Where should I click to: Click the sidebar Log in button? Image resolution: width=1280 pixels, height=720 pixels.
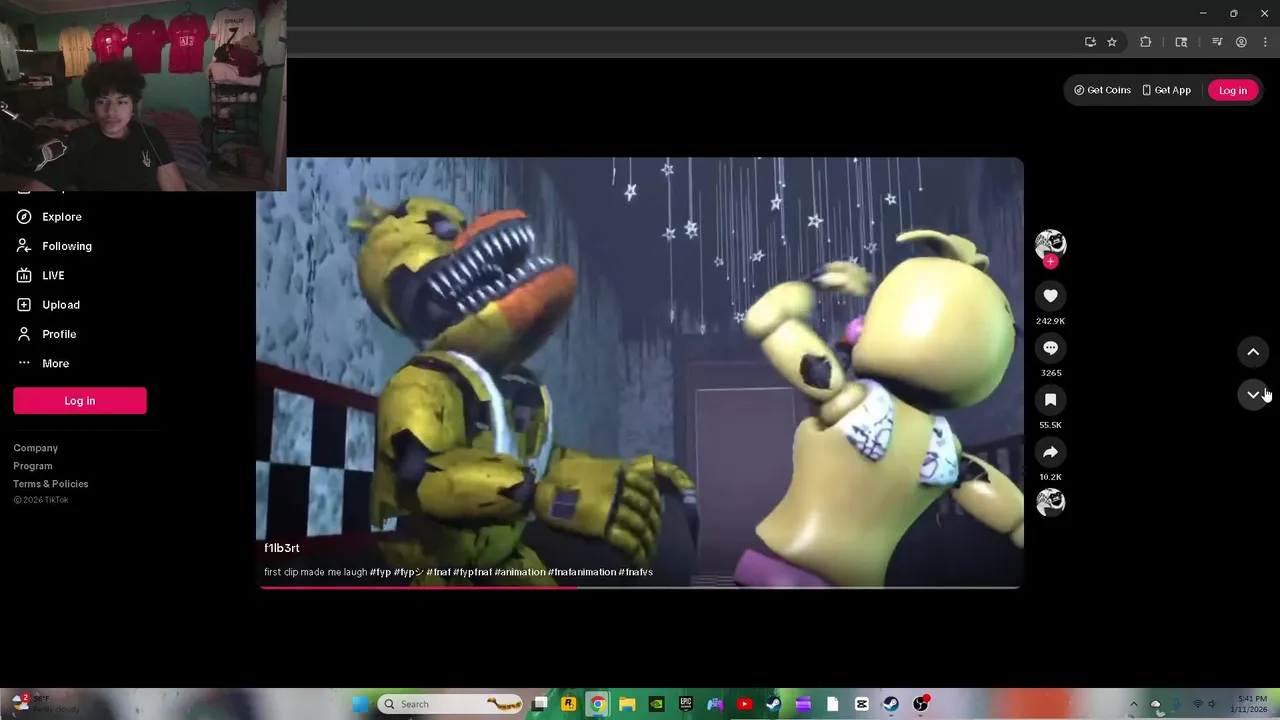click(80, 401)
